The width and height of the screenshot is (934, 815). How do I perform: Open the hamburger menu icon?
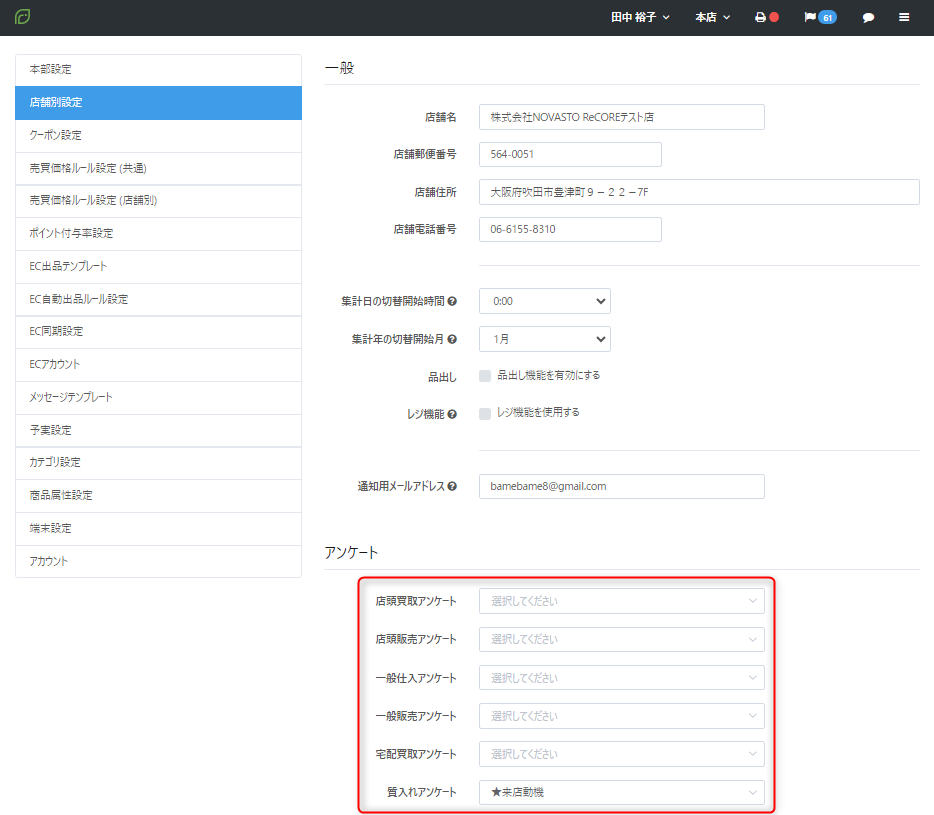click(904, 17)
